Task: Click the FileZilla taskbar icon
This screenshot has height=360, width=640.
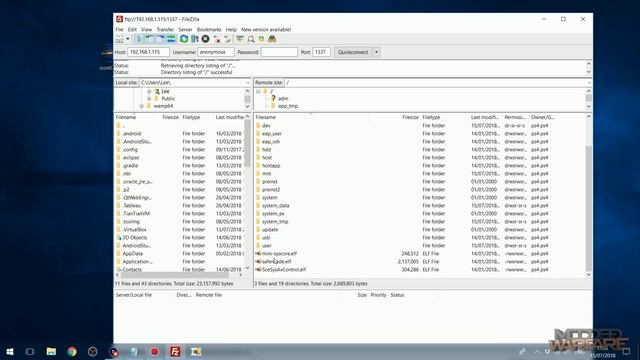Action: [175, 351]
